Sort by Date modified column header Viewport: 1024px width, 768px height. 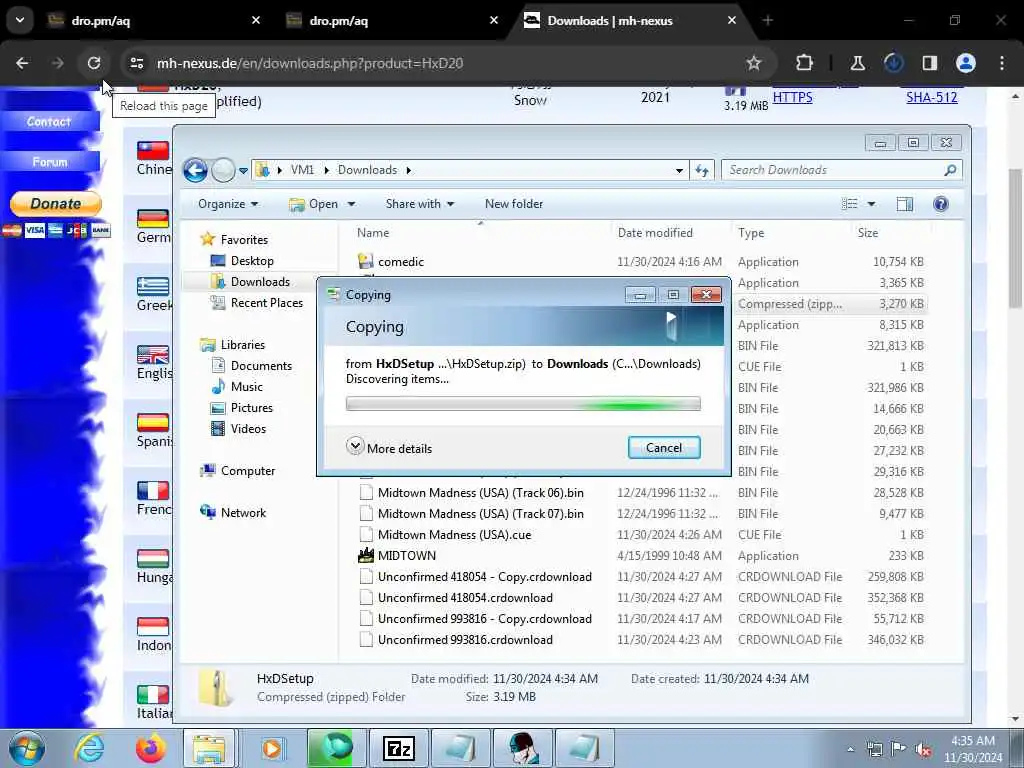(655, 232)
